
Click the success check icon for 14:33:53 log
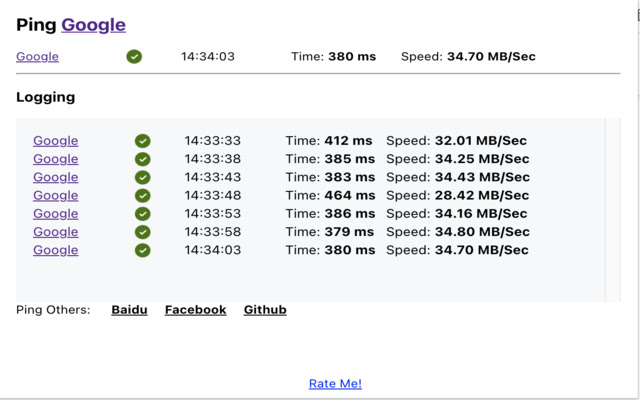coord(143,214)
